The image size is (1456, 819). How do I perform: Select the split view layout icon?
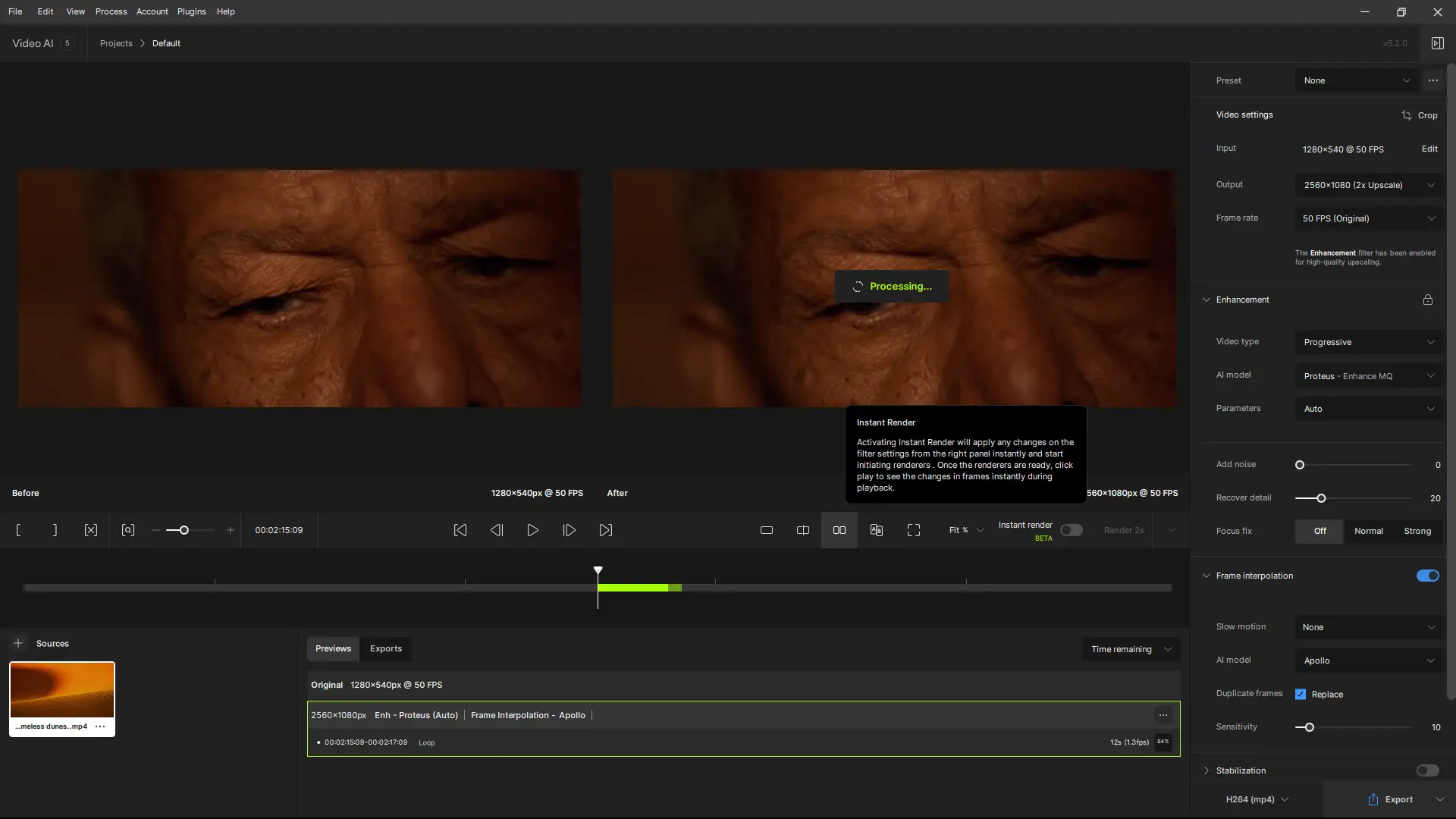803,530
